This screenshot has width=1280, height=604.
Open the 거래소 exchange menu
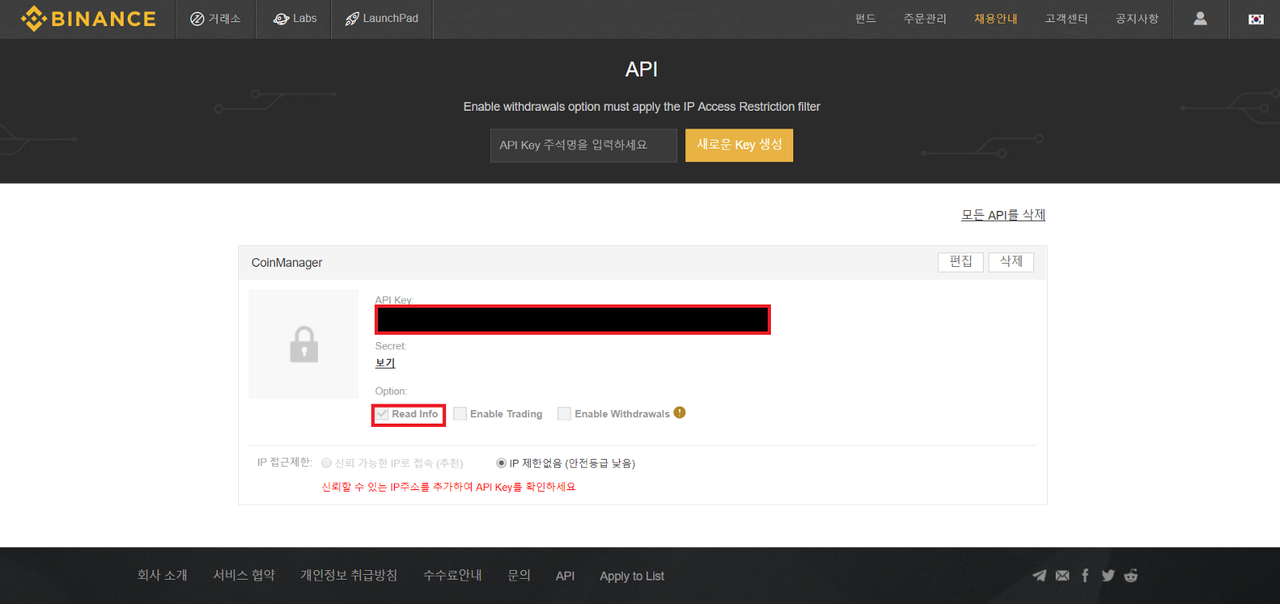[215, 19]
